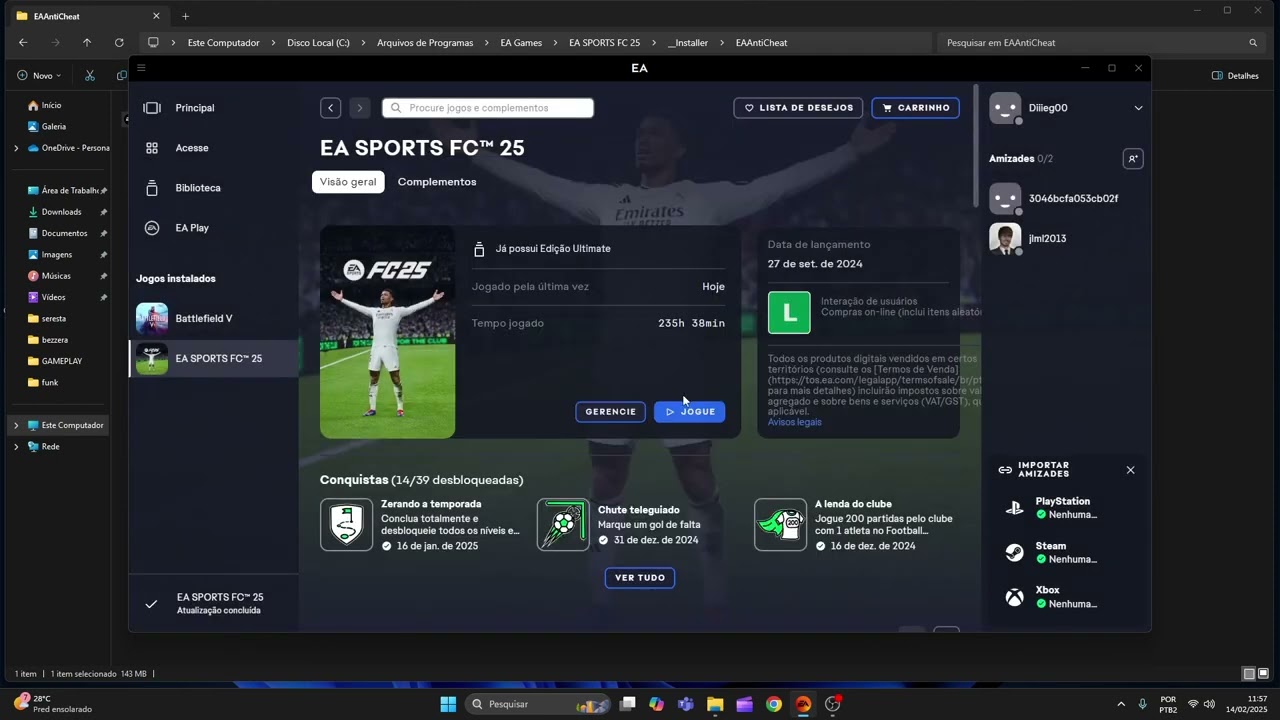This screenshot has width=1280, height=720.
Task: Click the Zerando a temporada achievement badge
Action: point(346,525)
